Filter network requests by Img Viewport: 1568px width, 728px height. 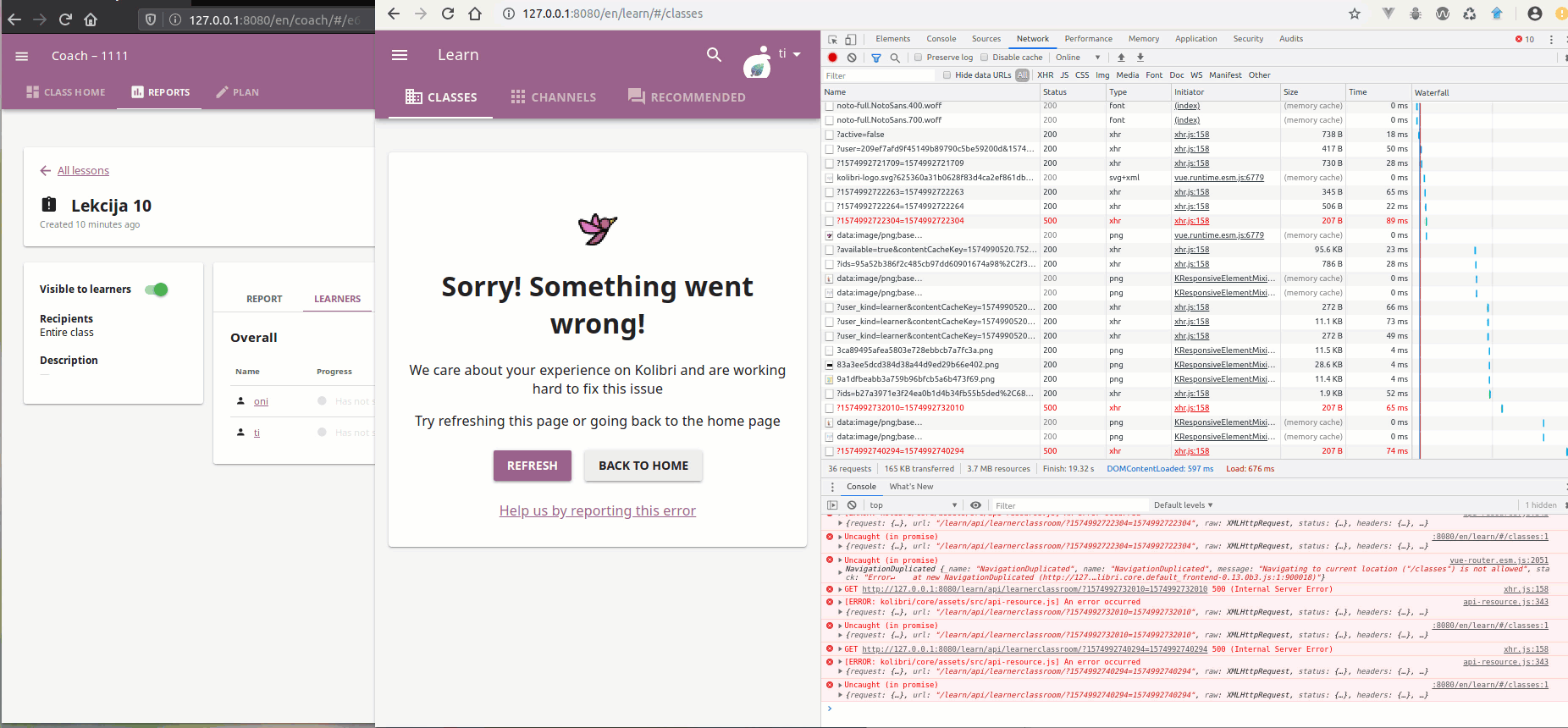pos(1102,75)
